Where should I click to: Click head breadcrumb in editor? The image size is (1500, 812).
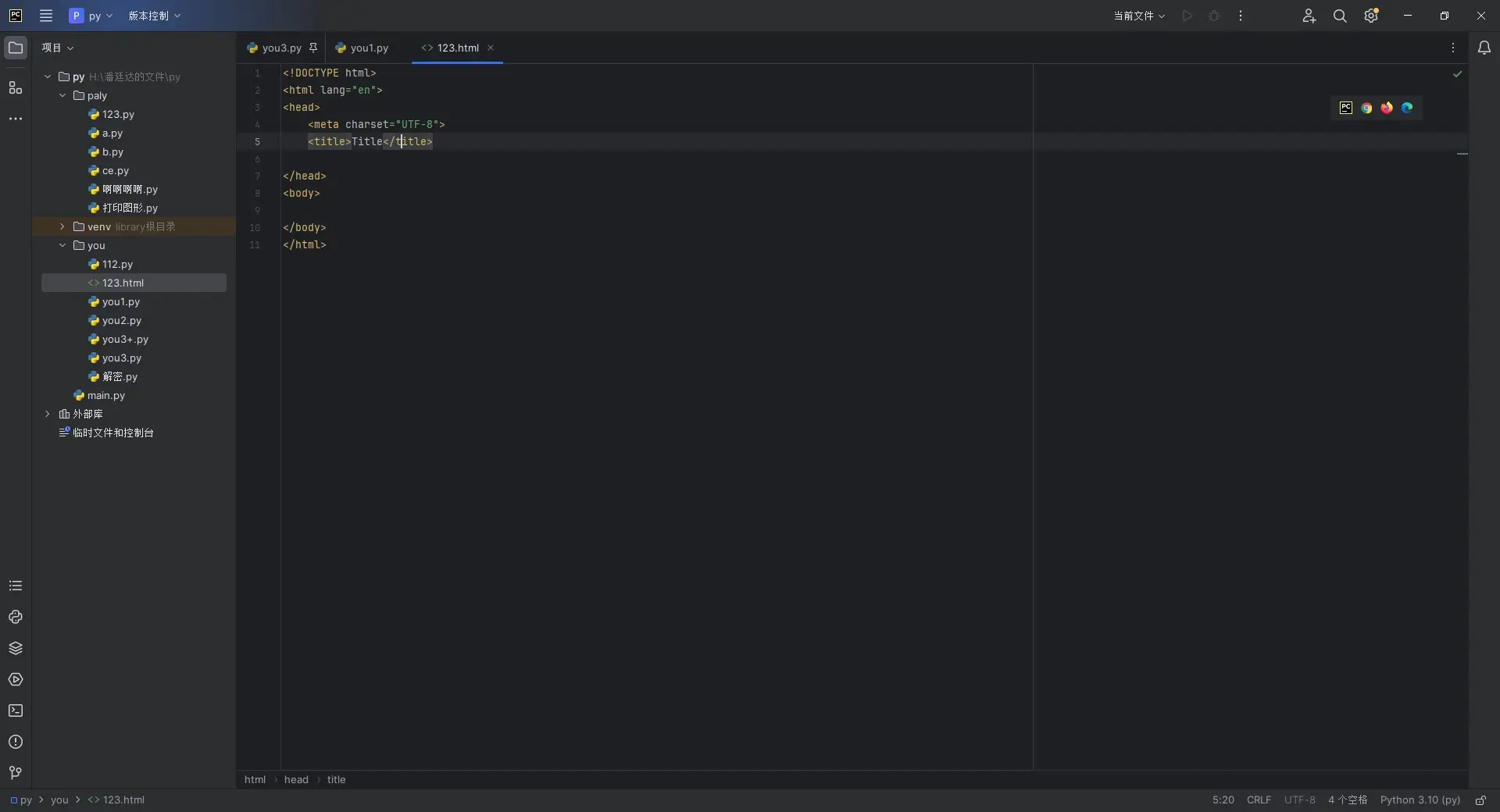[x=296, y=779]
